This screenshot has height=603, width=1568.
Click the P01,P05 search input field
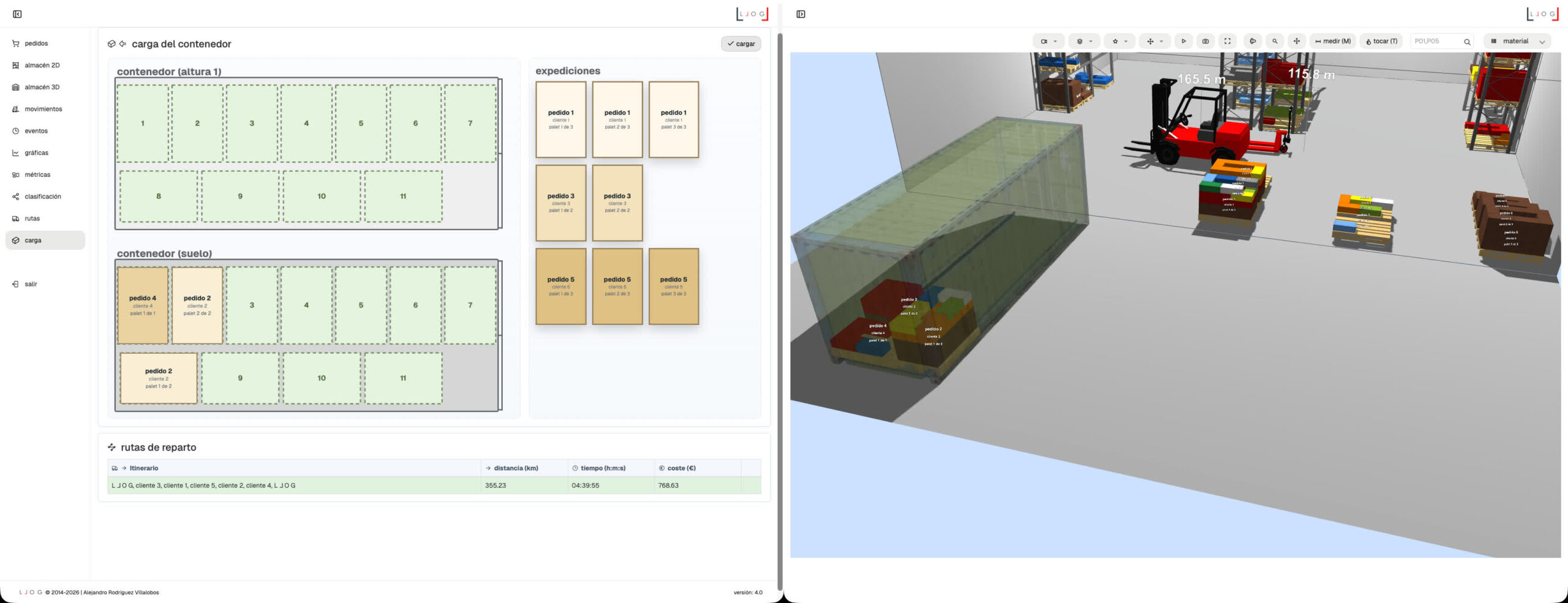(1436, 42)
